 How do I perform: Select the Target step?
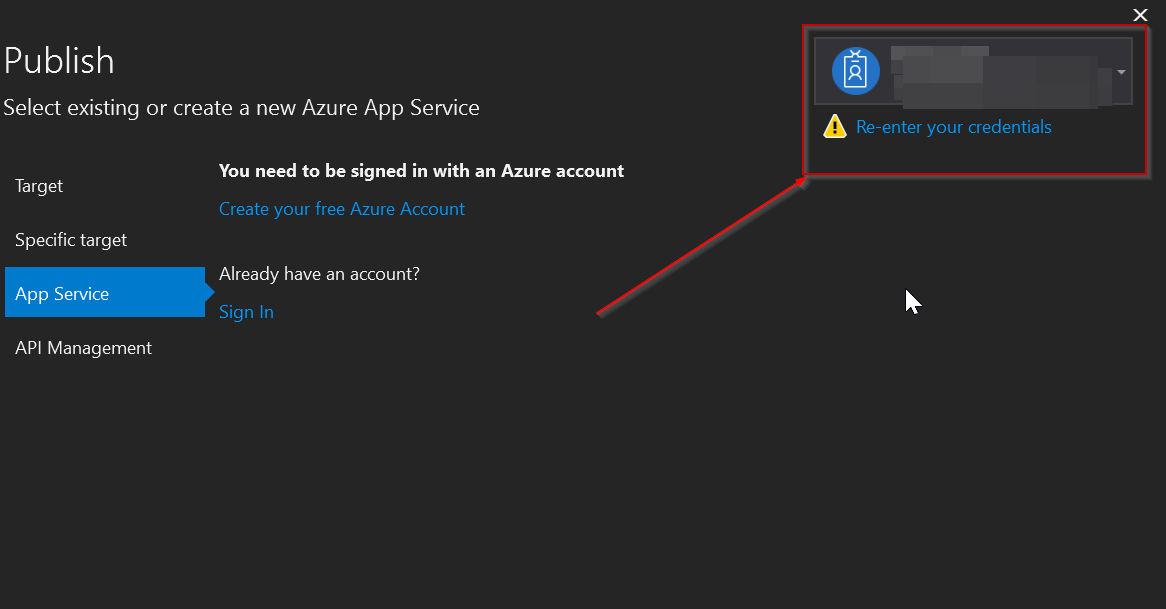(x=39, y=186)
